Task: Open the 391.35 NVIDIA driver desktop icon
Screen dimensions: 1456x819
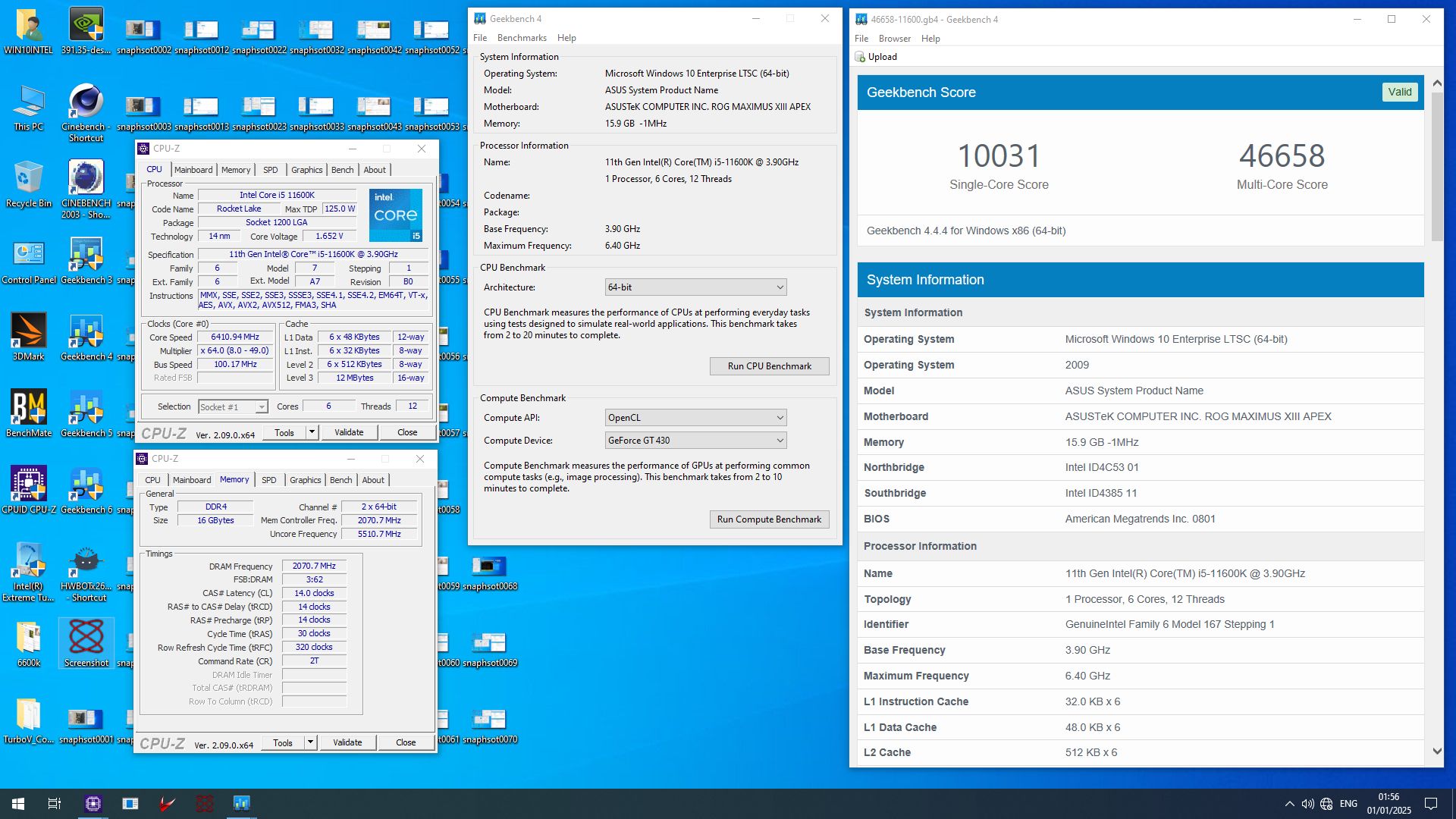Action: [x=86, y=32]
